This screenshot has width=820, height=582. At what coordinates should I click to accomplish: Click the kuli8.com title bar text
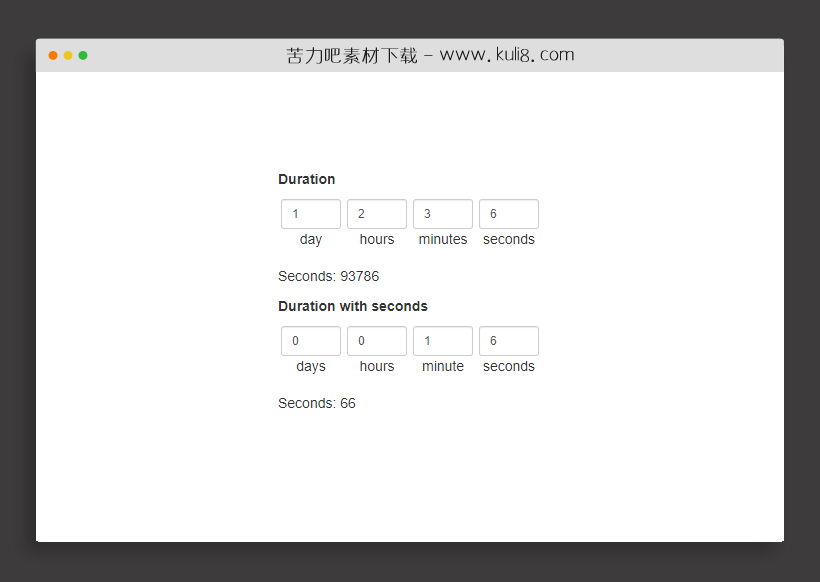(x=430, y=56)
